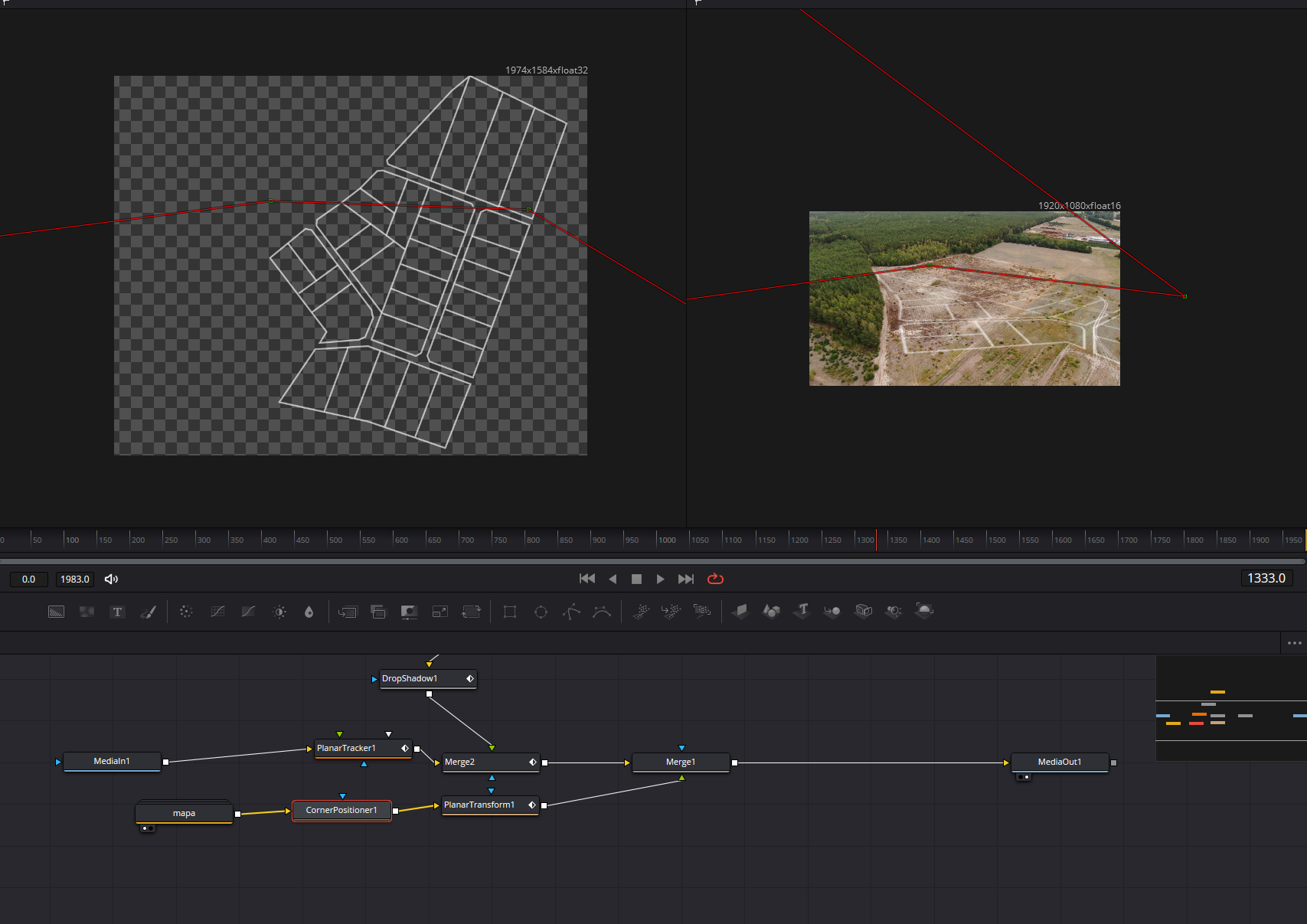Toggle viewer dots under mapa node
Viewport: 1307px width, 924px height.
tap(147, 828)
